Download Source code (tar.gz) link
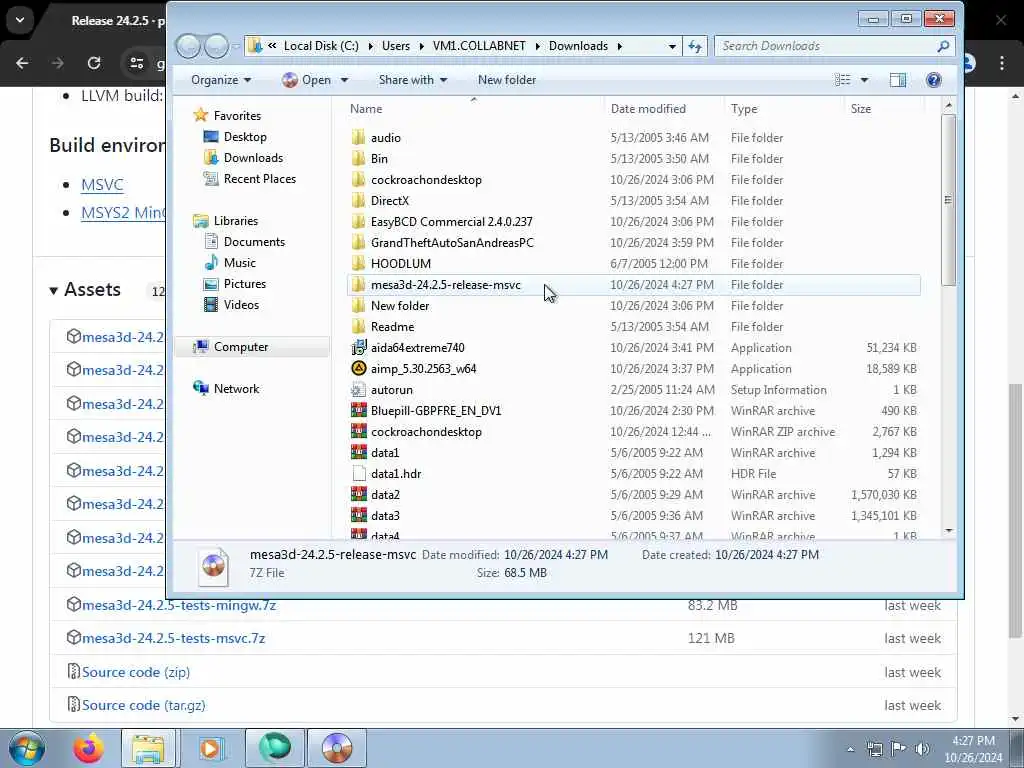This screenshot has height=768, width=1024. coord(143,705)
